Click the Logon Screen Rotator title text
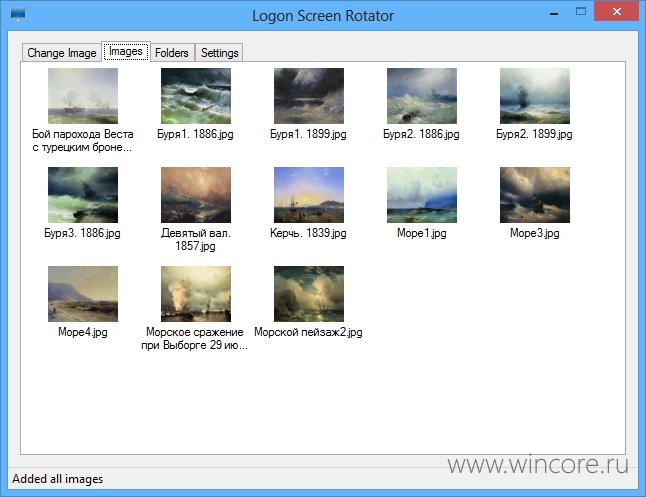646x497 pixels. click(323, 16)
